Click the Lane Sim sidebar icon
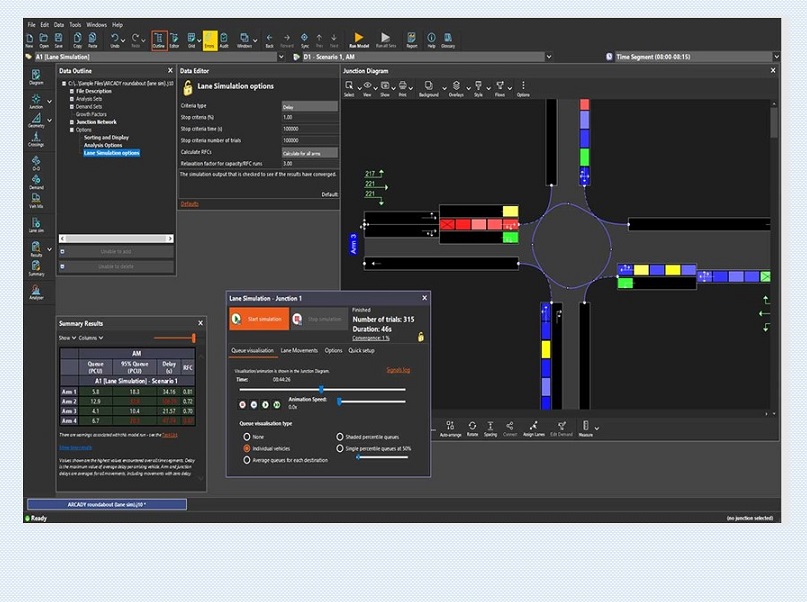The image size is (807, 602). pos(36,221)
